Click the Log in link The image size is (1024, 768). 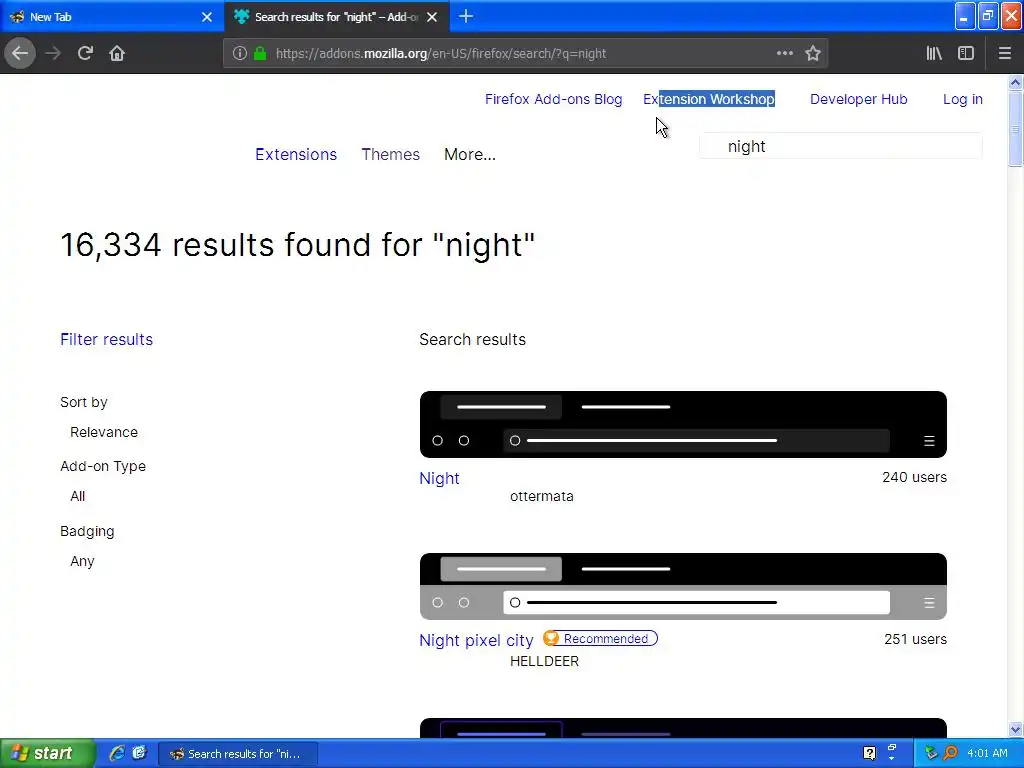(963, 99)
